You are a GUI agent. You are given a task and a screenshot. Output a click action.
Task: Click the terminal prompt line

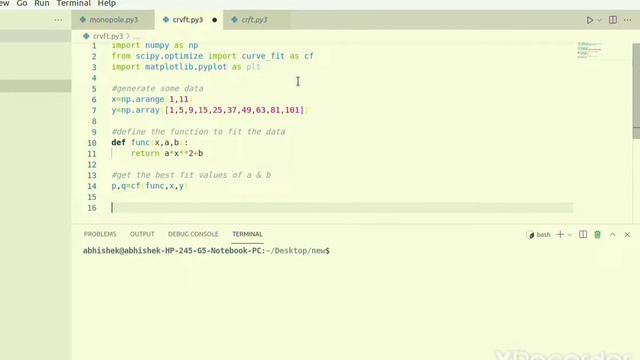tap(206, 251)
